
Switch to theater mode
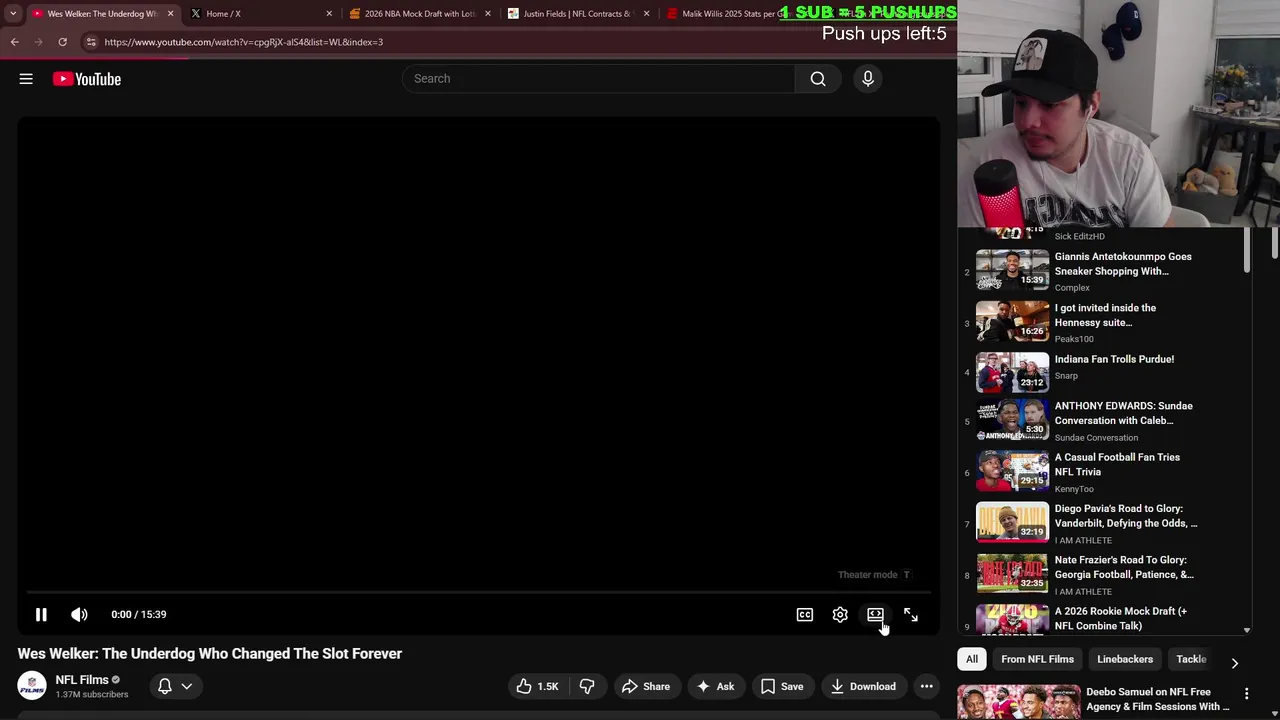875,615
